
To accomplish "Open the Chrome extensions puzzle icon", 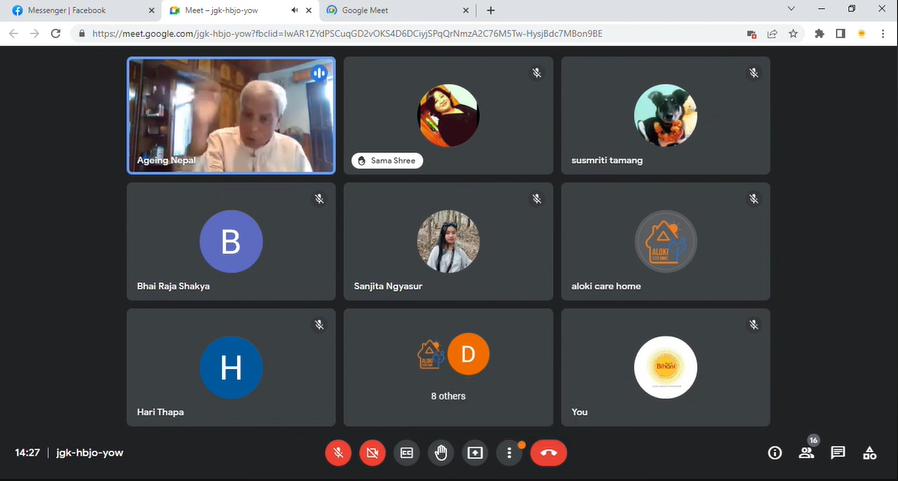I will click(x=820, y=33).
